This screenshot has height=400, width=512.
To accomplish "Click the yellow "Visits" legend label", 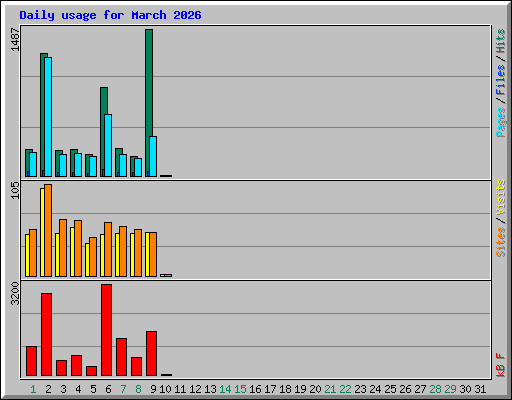I will pyautogui.click(x=501, y=197).
